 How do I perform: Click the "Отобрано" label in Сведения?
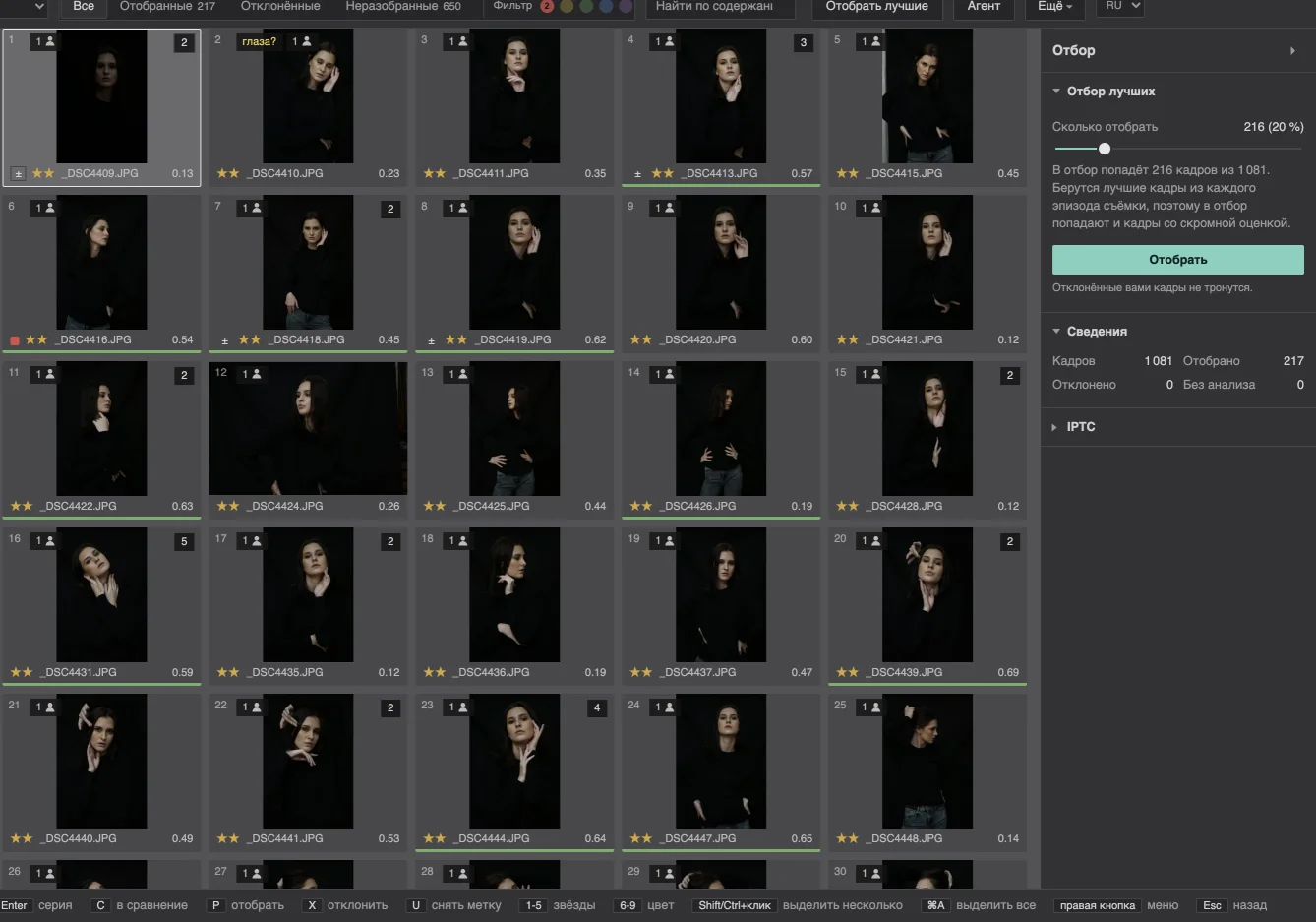(1212, 361)
